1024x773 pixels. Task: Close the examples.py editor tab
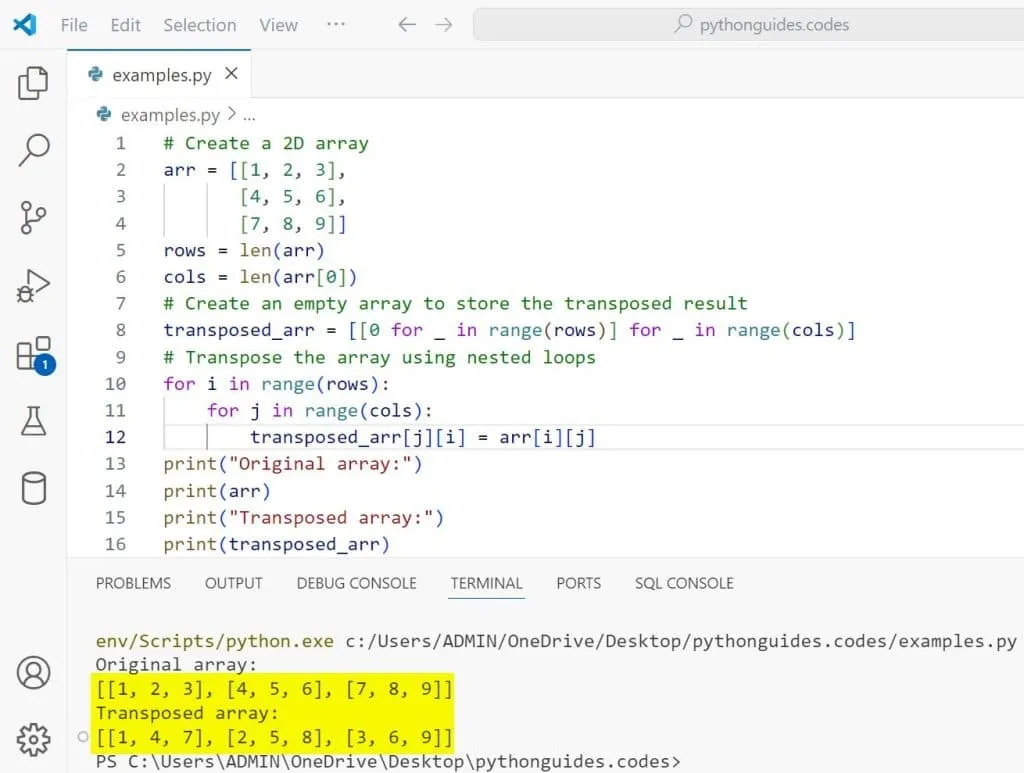click(231, 74)
